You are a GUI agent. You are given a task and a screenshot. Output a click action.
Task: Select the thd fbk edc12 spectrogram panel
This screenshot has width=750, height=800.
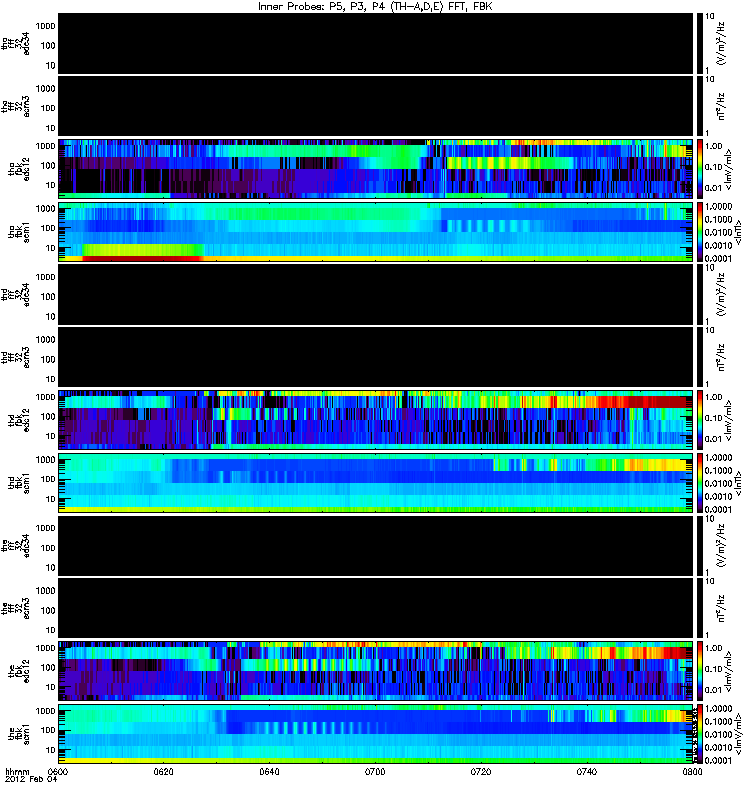376,420
